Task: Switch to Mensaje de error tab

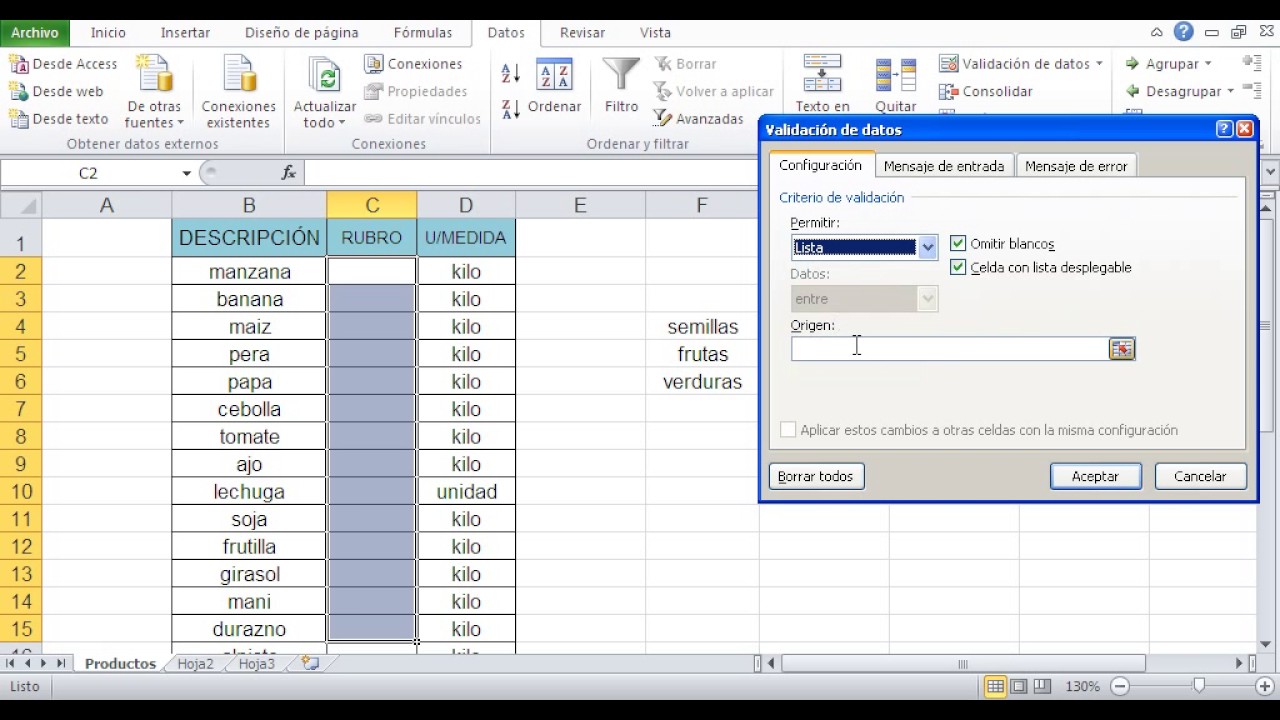Action: pos(1076,166)
